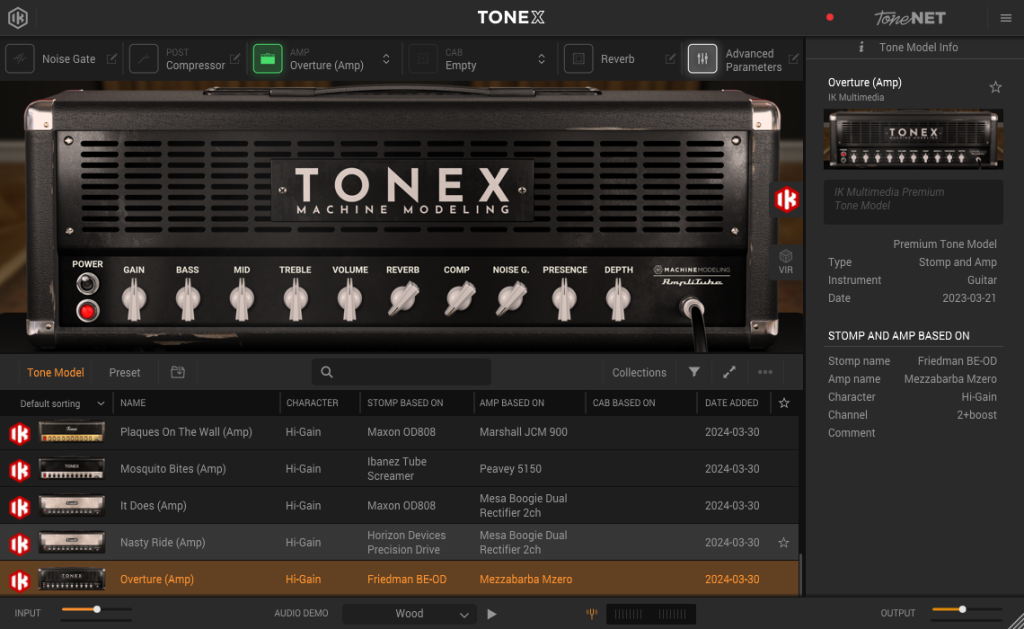The image size is (1024, 629).
Task: Click the red IK button beside amp
Action: (786, 199)
